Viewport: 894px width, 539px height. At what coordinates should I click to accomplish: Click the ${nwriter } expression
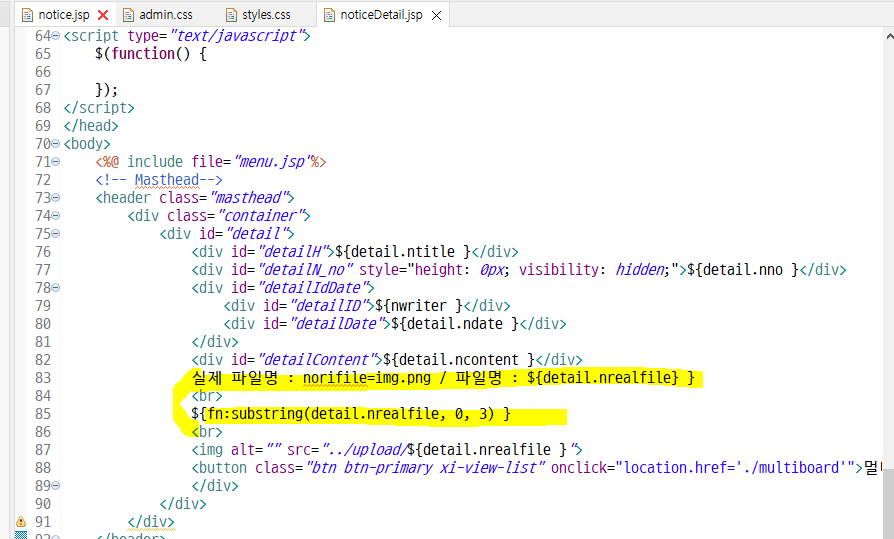pyautogui.click(x=418, y=306)
